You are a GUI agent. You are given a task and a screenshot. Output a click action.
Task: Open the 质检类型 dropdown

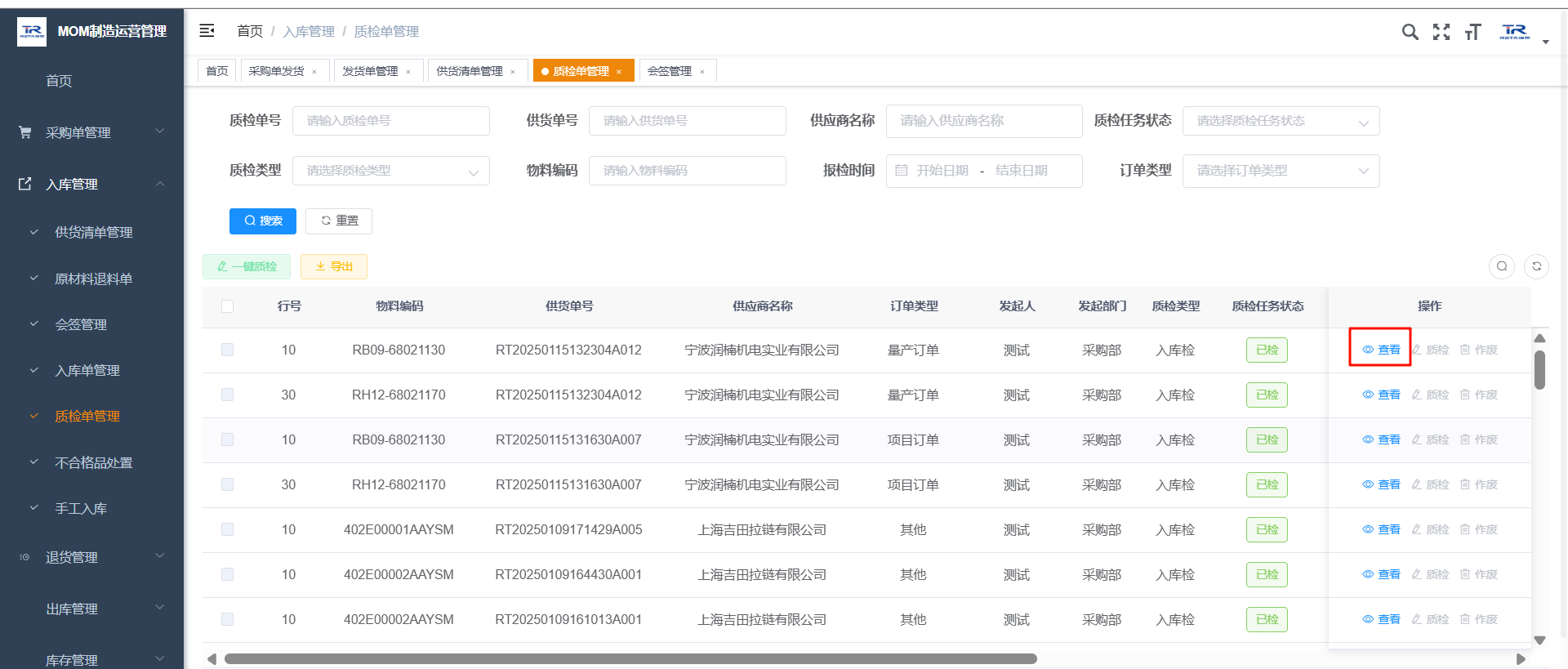tap(391, 171)
